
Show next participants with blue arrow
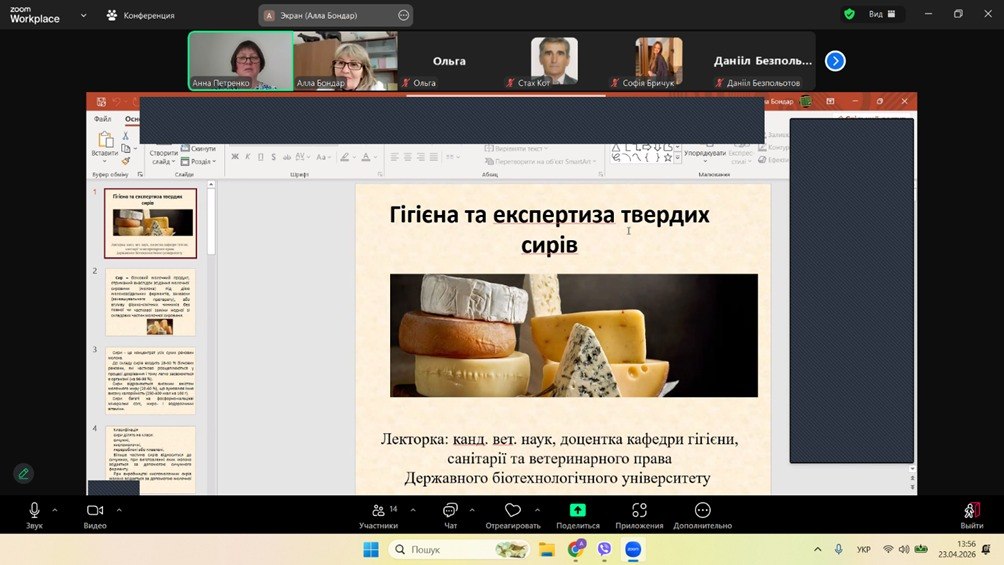point(835,61)
